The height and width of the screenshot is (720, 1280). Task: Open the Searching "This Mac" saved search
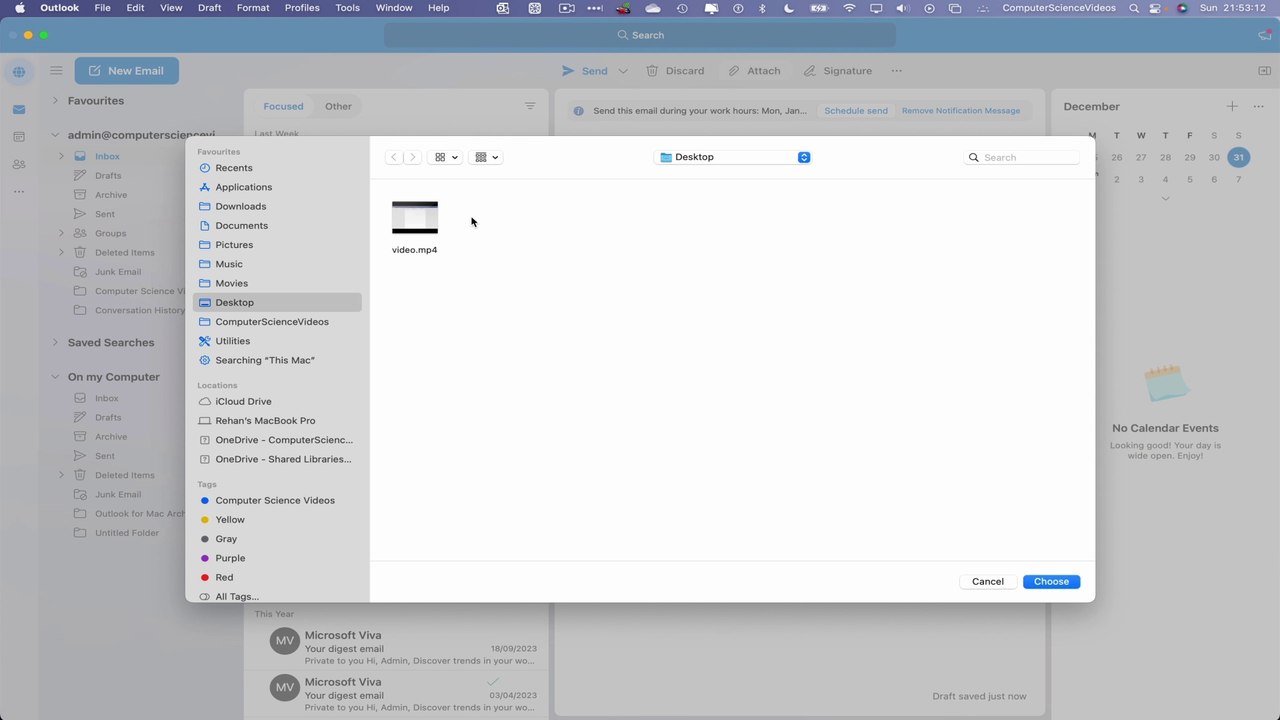(277, 360)
